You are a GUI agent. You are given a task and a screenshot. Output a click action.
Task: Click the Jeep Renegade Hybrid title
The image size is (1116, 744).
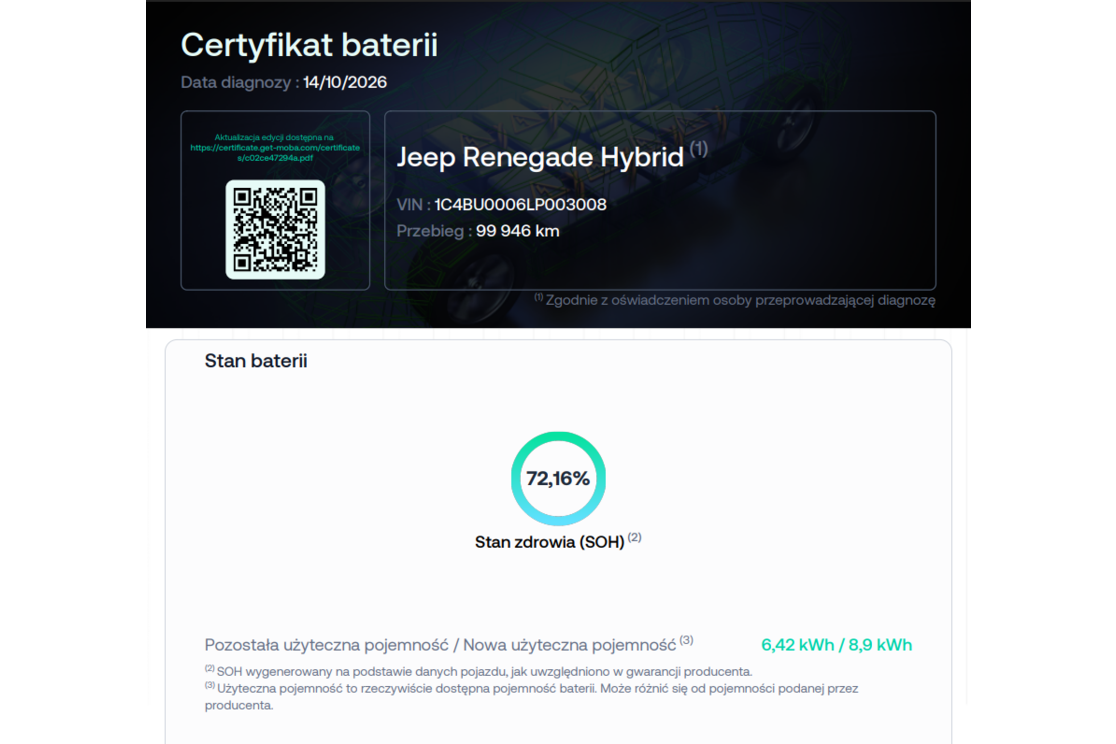coord(540,157)
